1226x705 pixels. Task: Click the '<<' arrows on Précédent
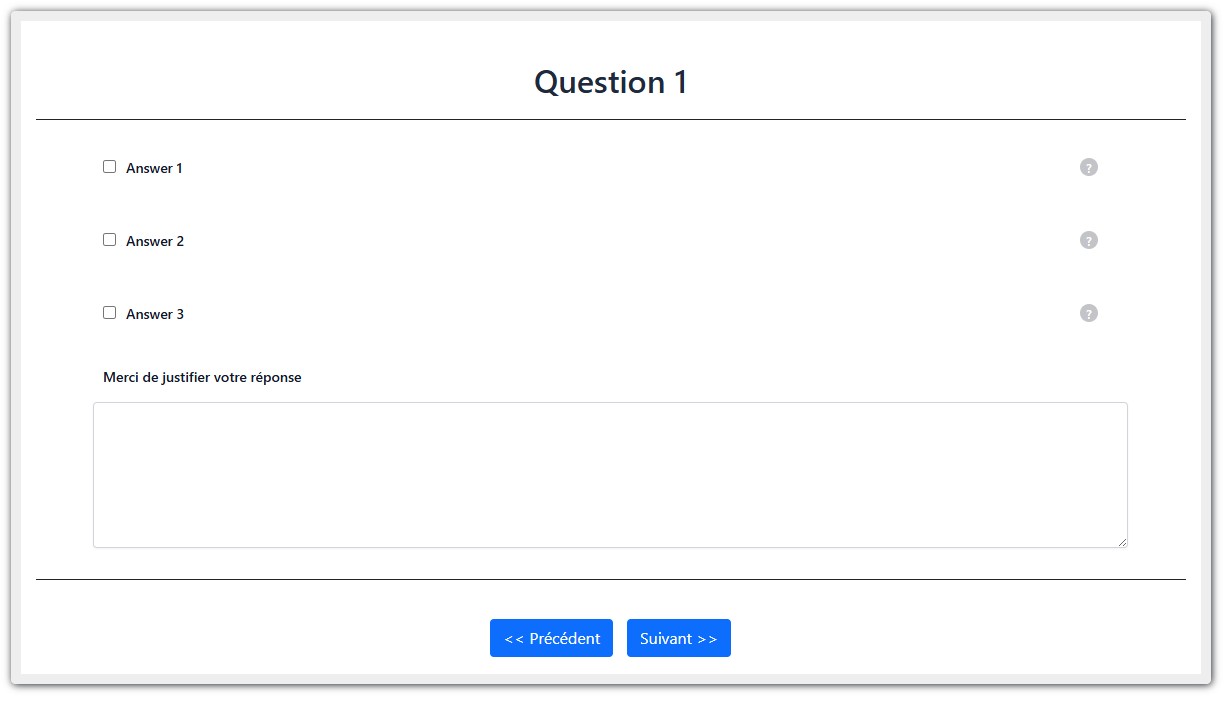(514, 639)
